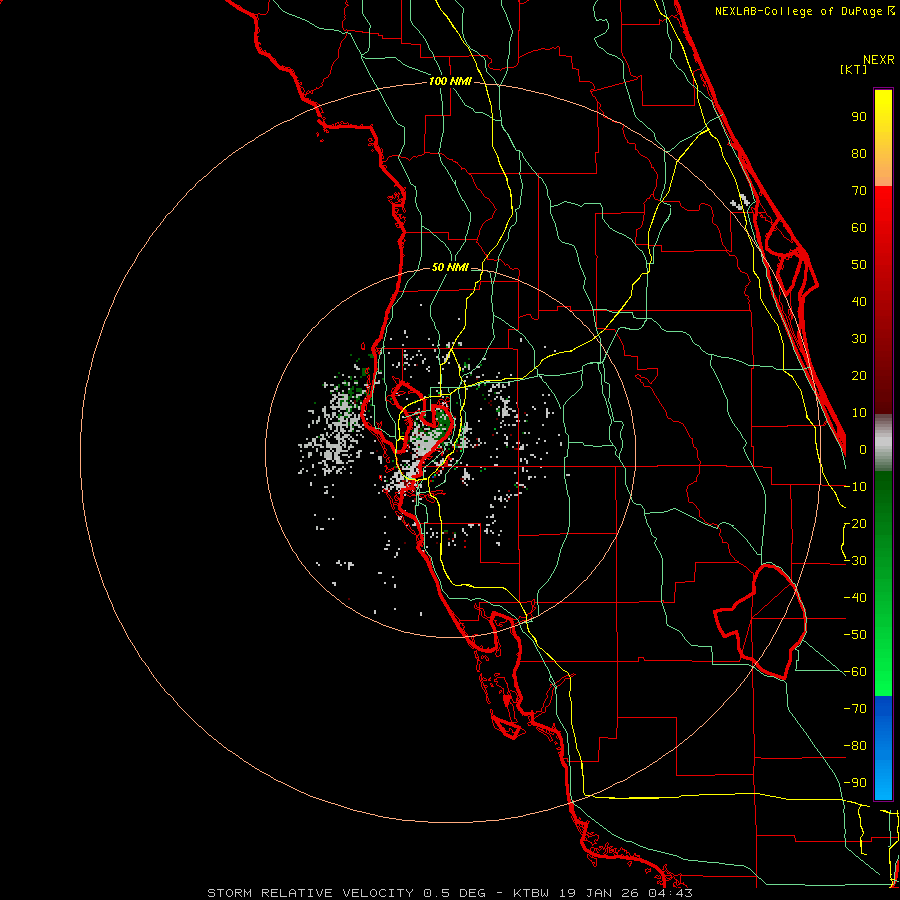Click the -60 knot scale label
Viewport: 900px width, 900px height.
(x=855, y=672)
